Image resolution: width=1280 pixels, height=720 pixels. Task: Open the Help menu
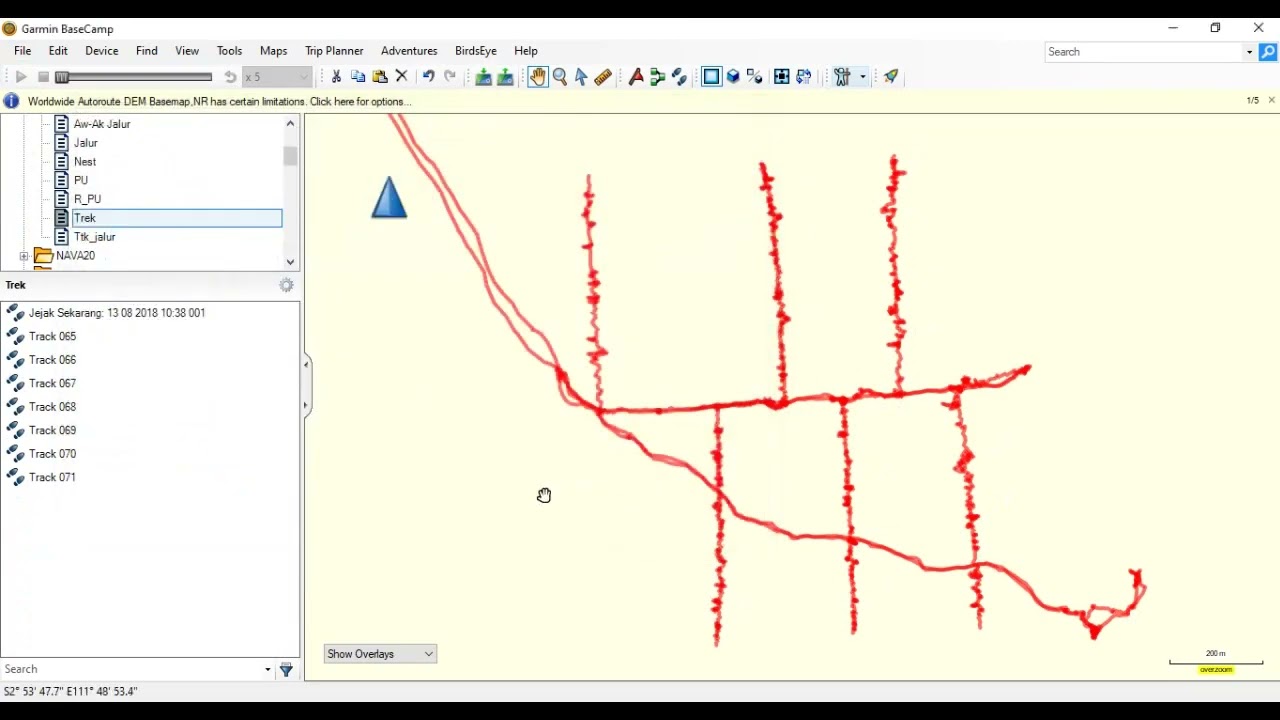click(526, 51)
